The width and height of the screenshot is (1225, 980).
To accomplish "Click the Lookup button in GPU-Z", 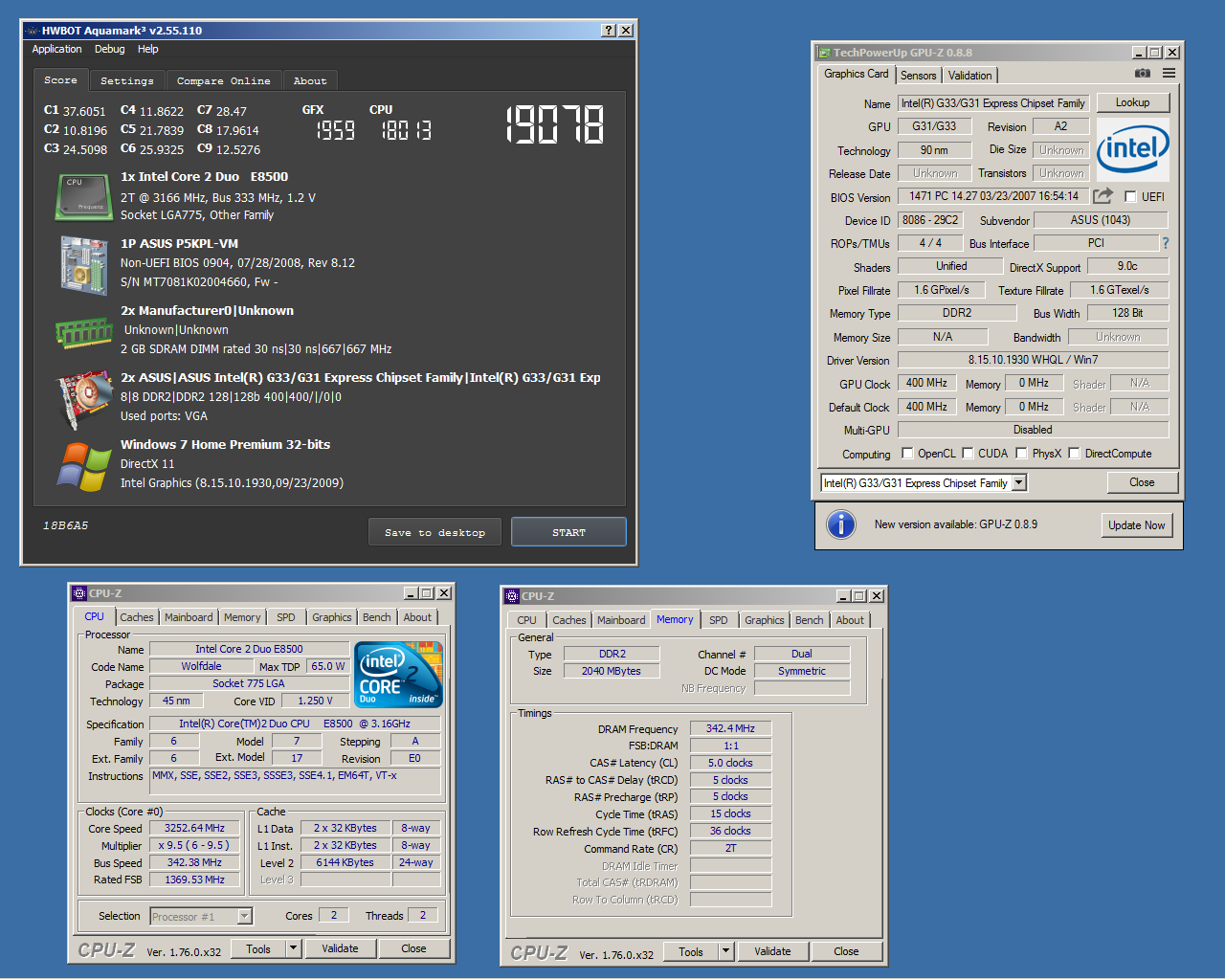I will tap(1132, 102).
